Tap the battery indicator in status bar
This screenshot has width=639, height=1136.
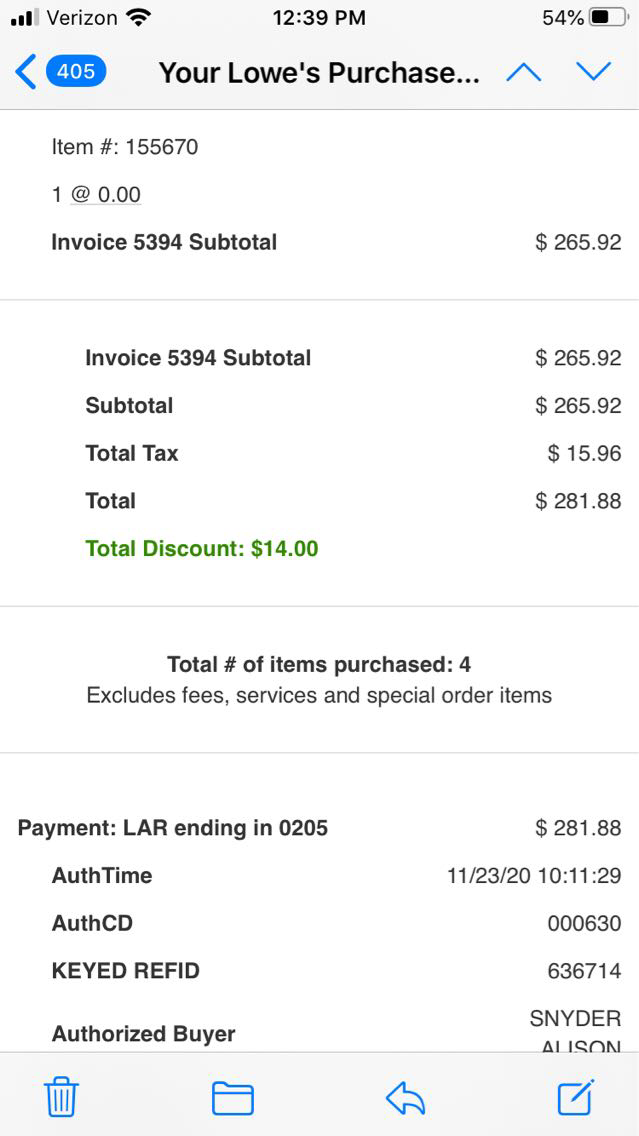[x=608, y=18]
